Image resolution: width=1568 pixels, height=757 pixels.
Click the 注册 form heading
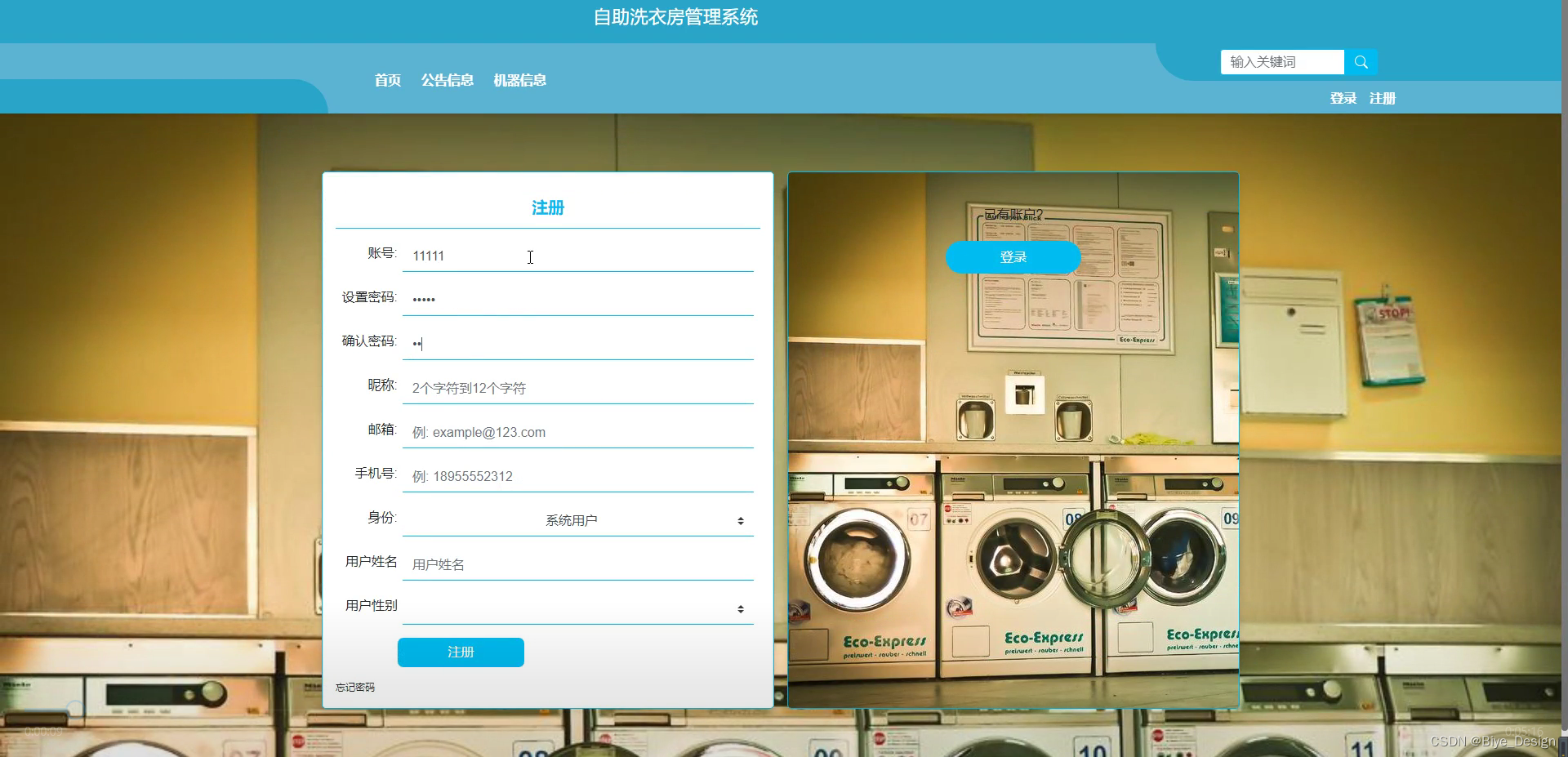tap(548, 207)
